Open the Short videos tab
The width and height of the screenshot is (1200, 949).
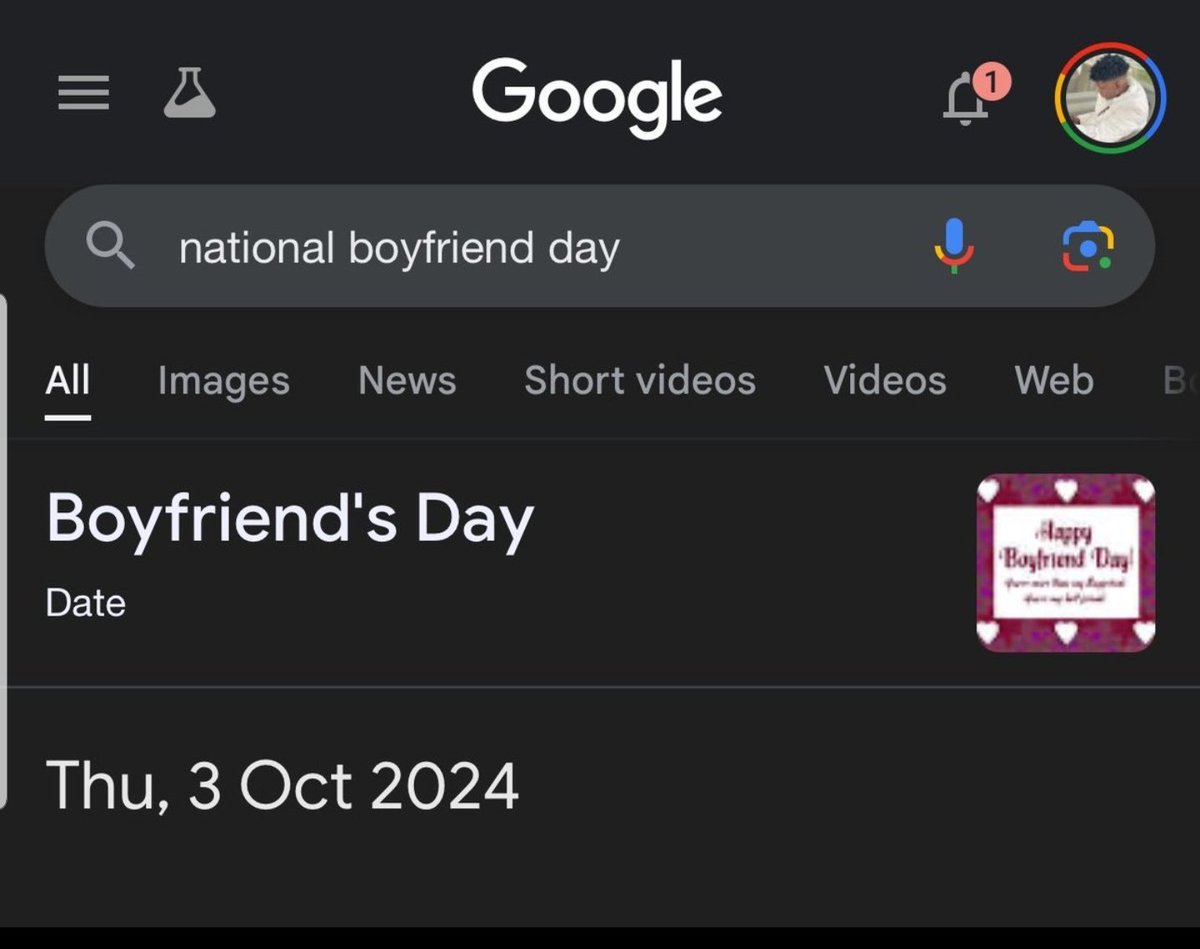click(639, 380)
